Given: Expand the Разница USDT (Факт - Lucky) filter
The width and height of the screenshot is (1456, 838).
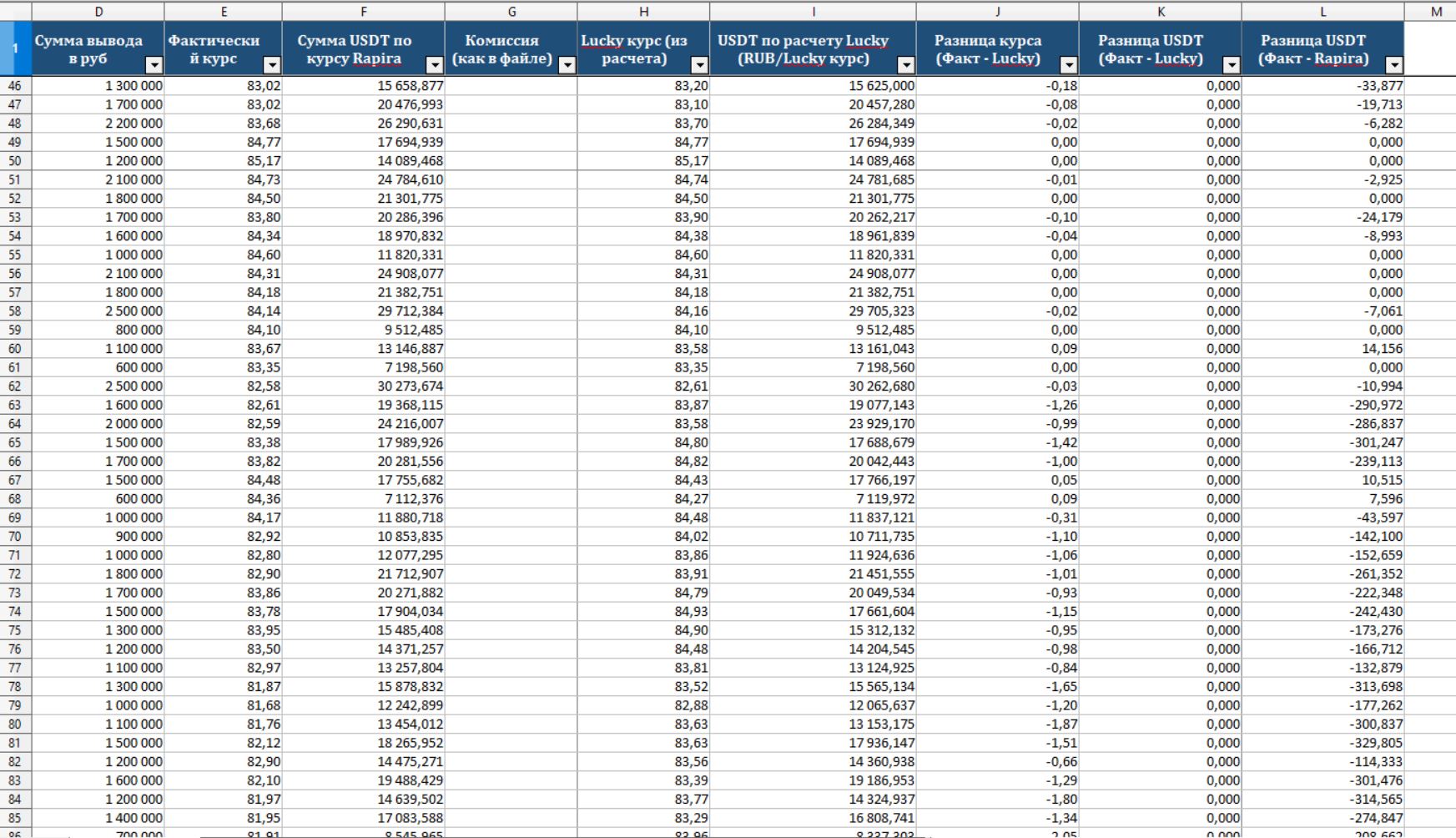Looking at the screenshot, I should point(1232,65).
